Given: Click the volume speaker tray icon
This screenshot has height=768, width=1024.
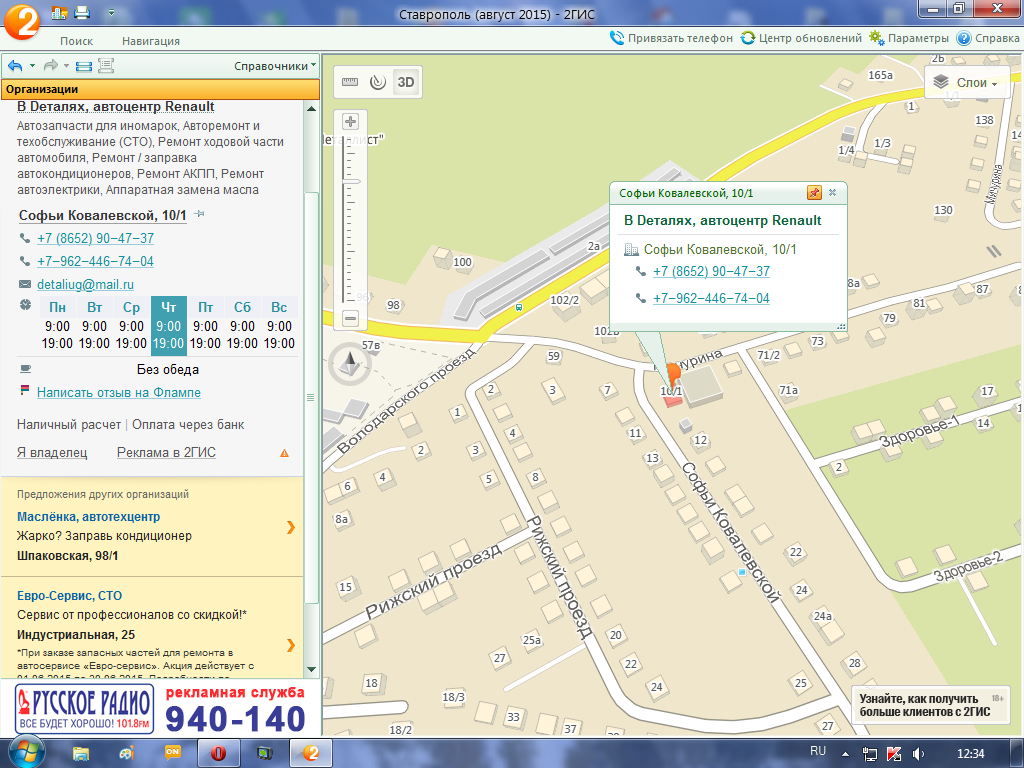Looking at the screenshot, I should [x=918, y=754].
